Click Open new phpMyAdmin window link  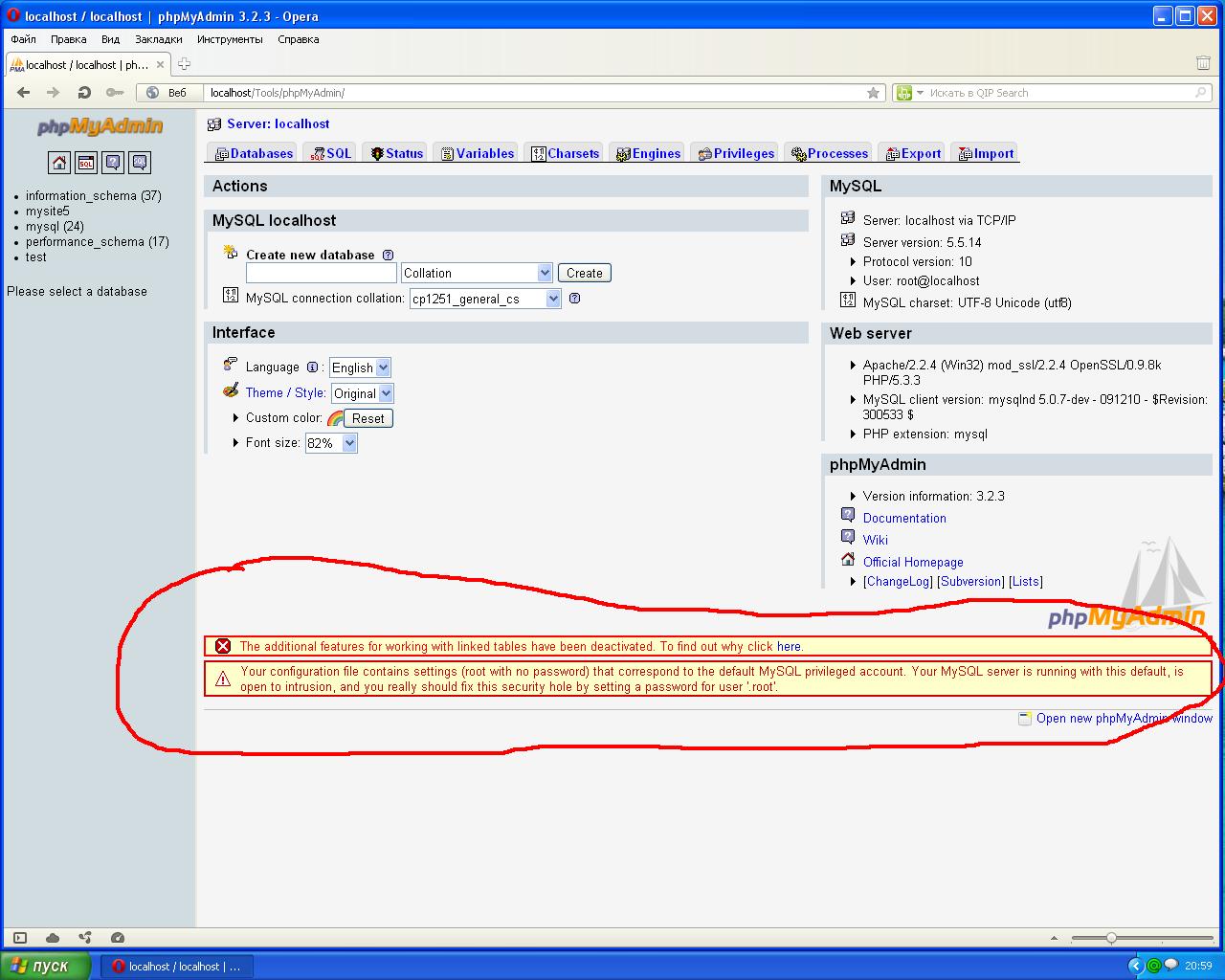[1125, 718]
